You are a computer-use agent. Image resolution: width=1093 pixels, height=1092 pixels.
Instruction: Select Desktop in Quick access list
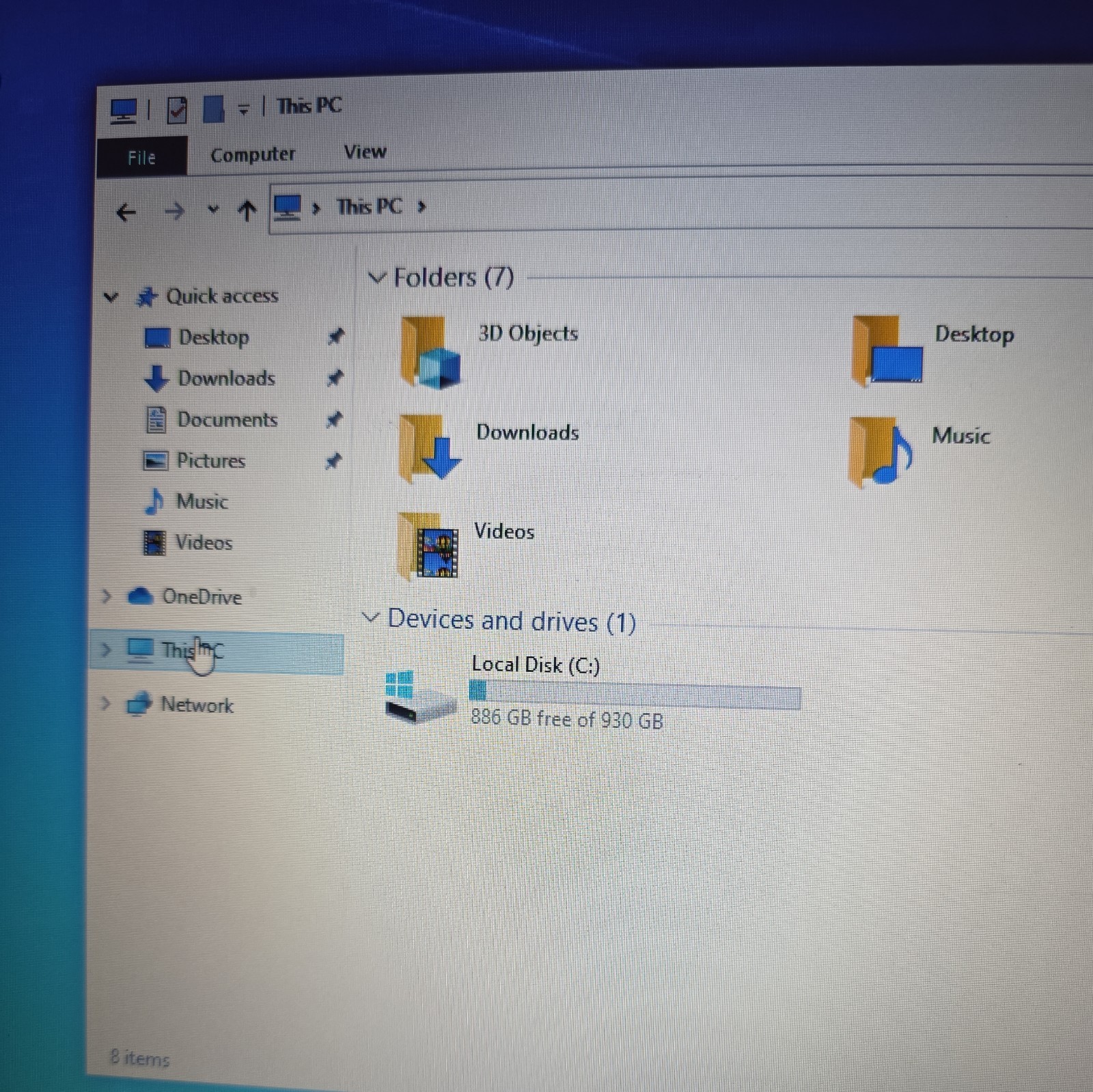click(x=213, y=337)
